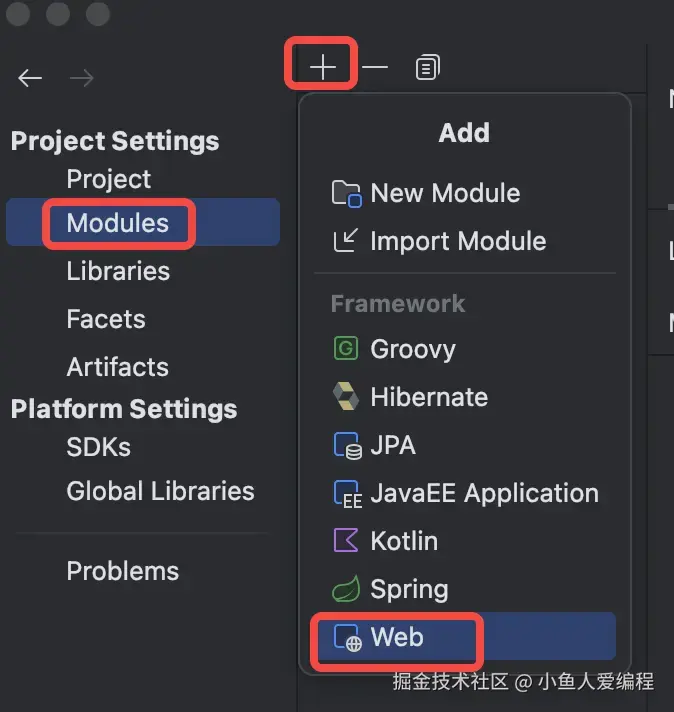The height and width of the screenshot is (712, 674).
Task: Open Facets settings
Action: pos(106,319)
